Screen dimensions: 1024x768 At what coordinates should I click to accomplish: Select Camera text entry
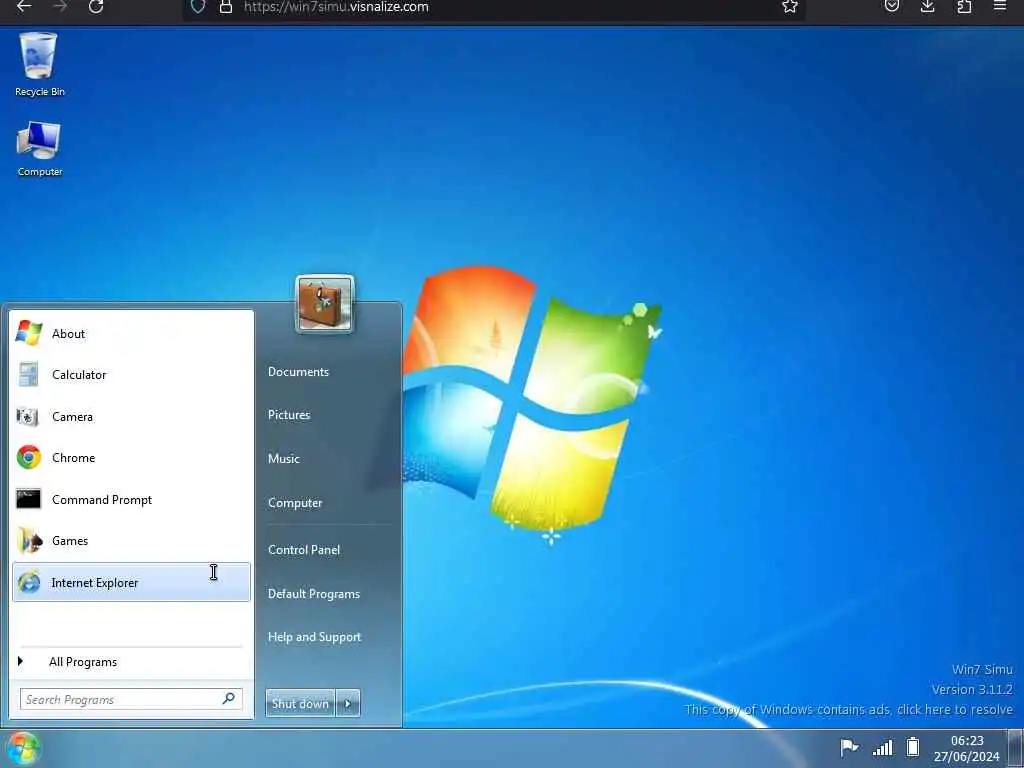72,417
